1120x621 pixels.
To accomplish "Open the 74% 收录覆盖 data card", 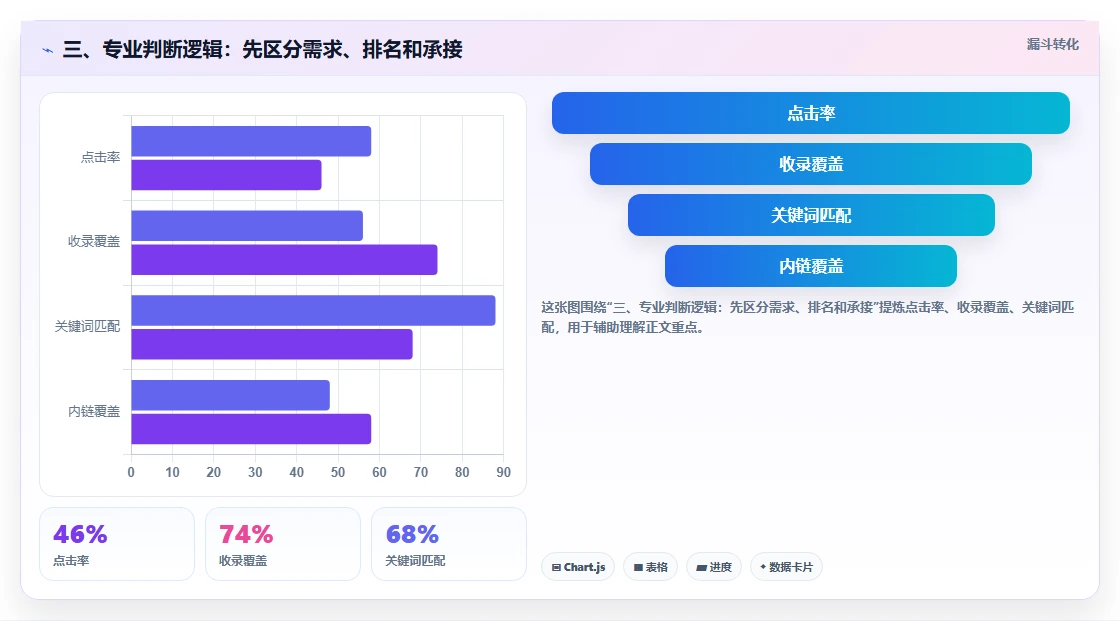I will click(283, 545).
